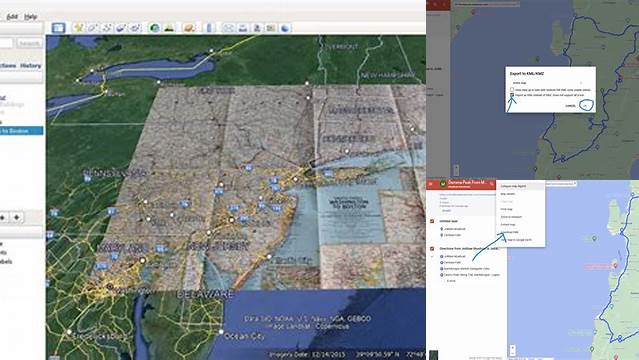The width and height of the screenshot is (639, 360).
Task: Choose 'Zoom to viewport' from the My Maps menu
Action: 511,217
